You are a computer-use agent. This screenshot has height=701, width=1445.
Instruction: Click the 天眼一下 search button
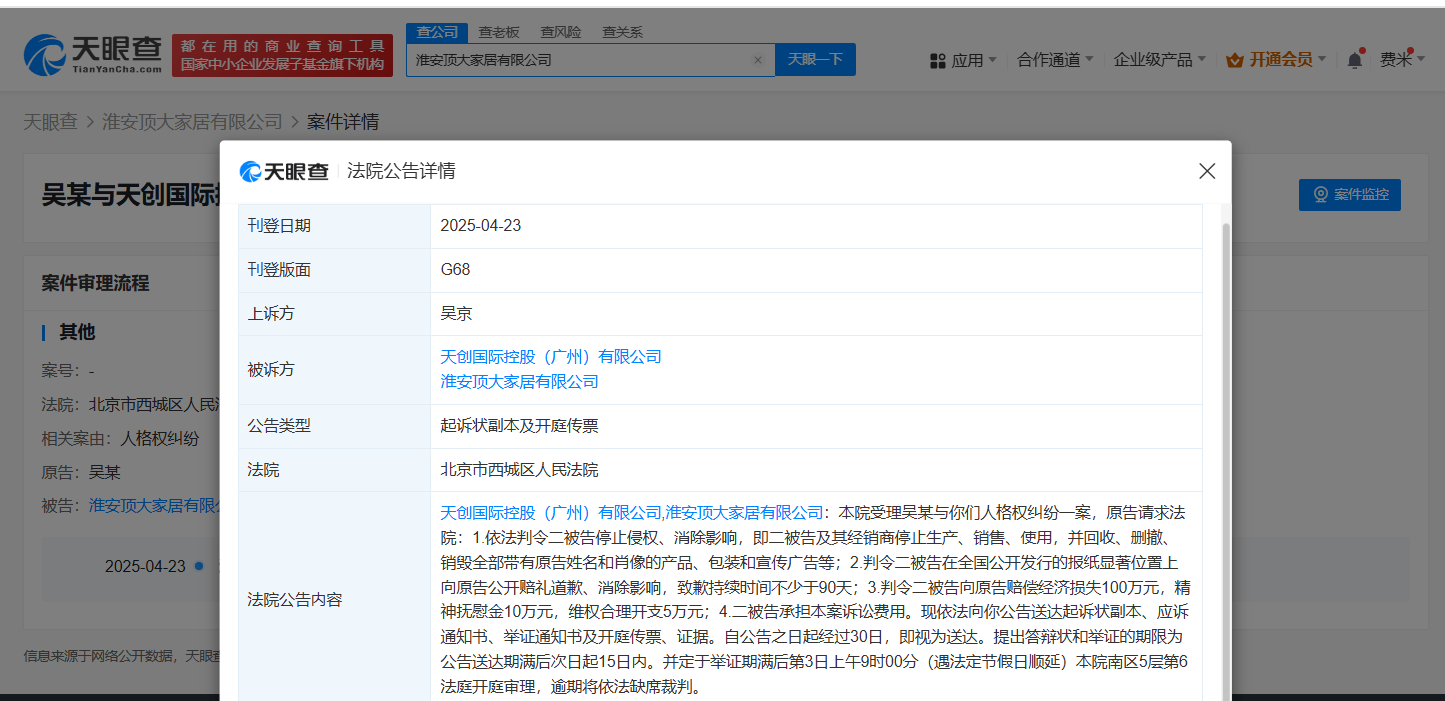815,60
